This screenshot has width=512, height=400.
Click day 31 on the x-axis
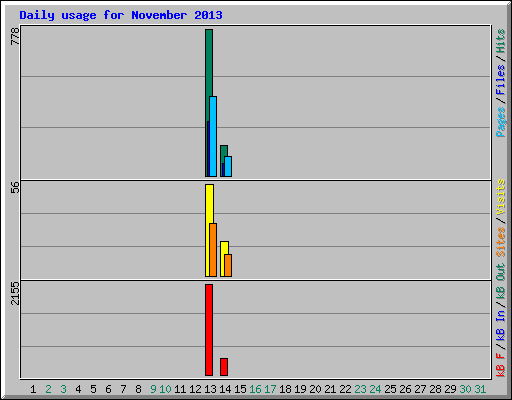[480, 389]
